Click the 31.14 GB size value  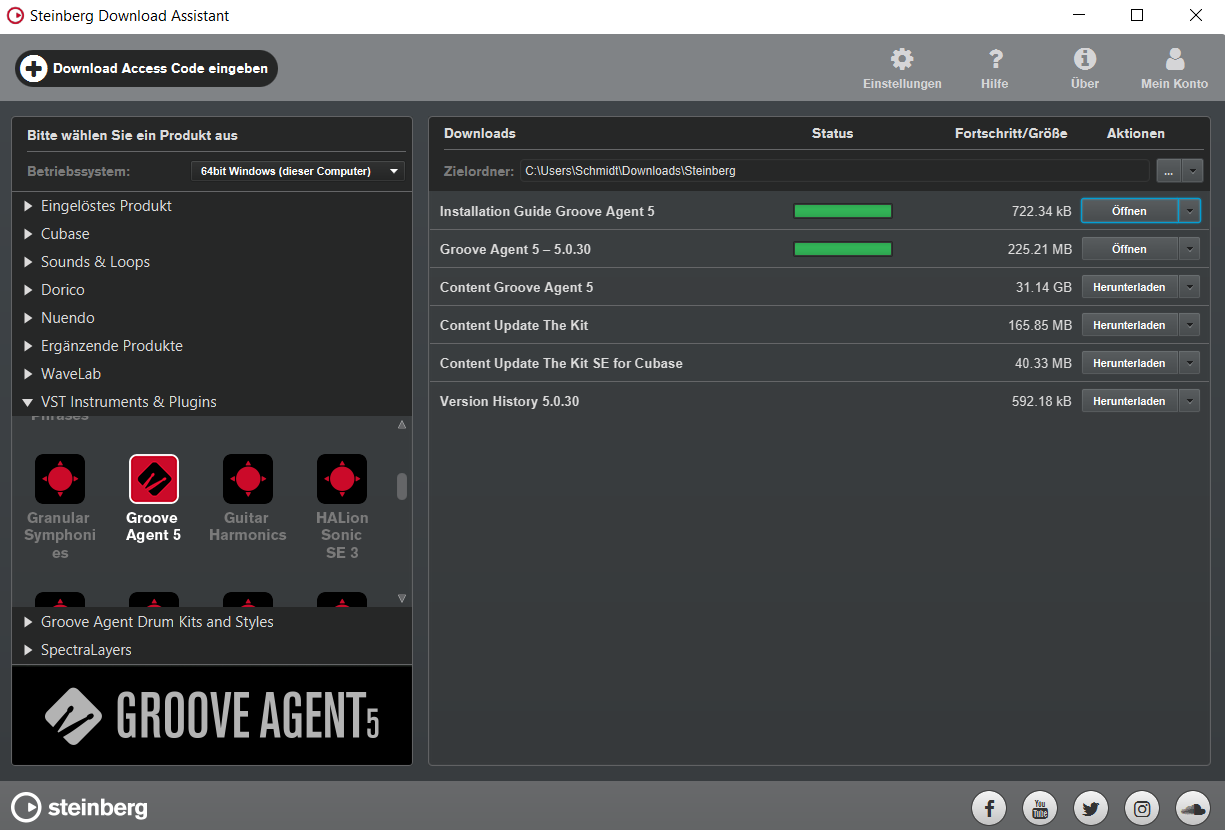[1044, 287]
